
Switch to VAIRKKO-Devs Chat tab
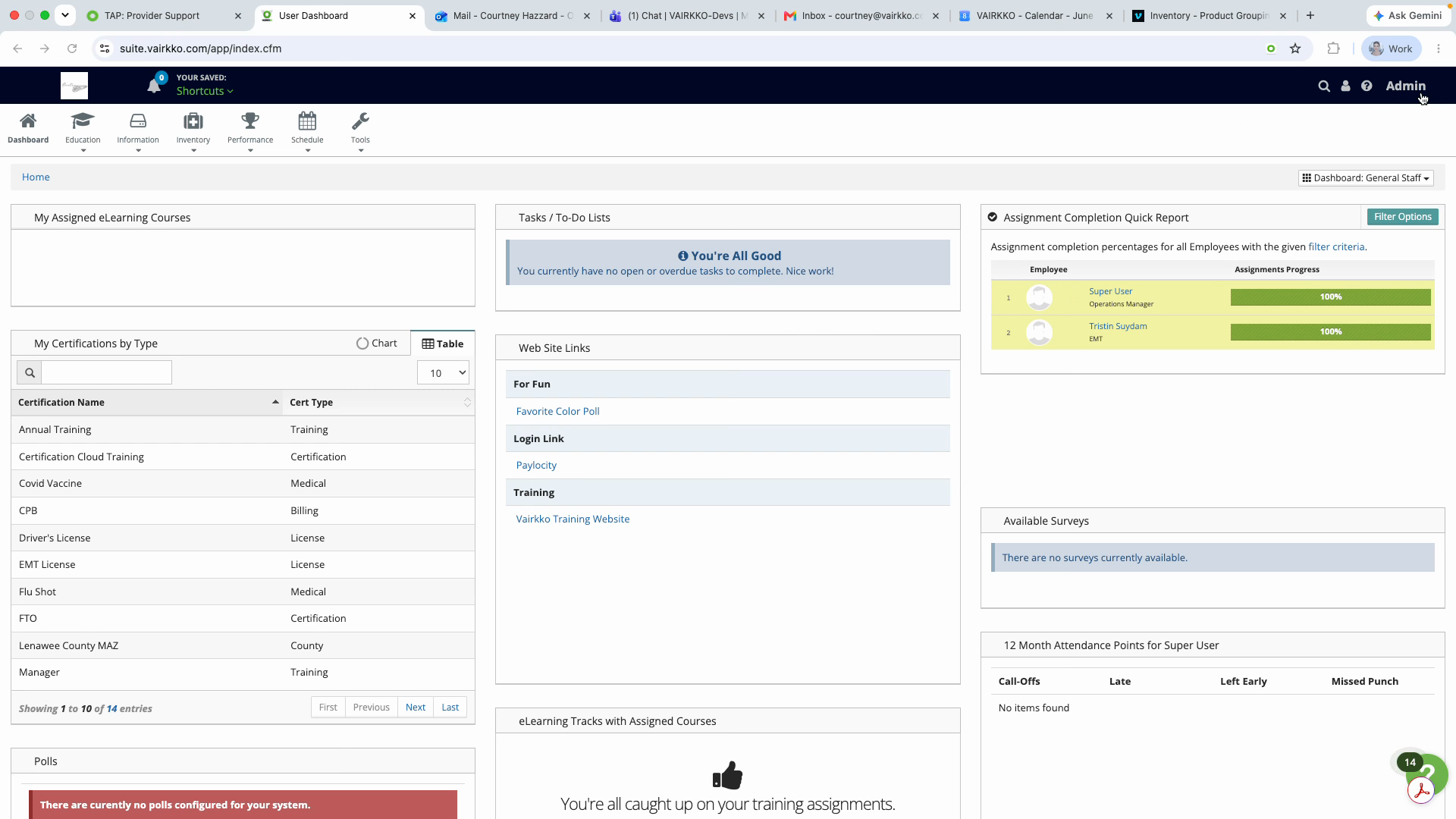pos(687,15)
